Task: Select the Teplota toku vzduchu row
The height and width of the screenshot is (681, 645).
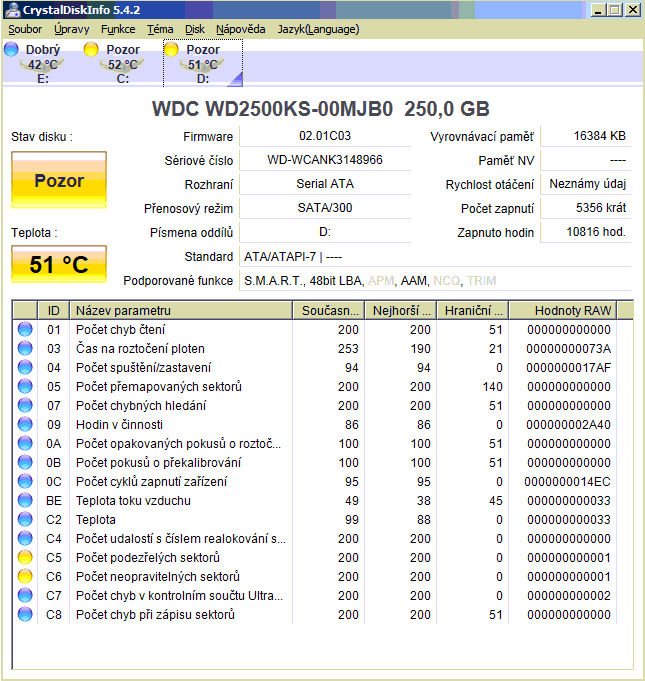Action: tap(315, 500)
